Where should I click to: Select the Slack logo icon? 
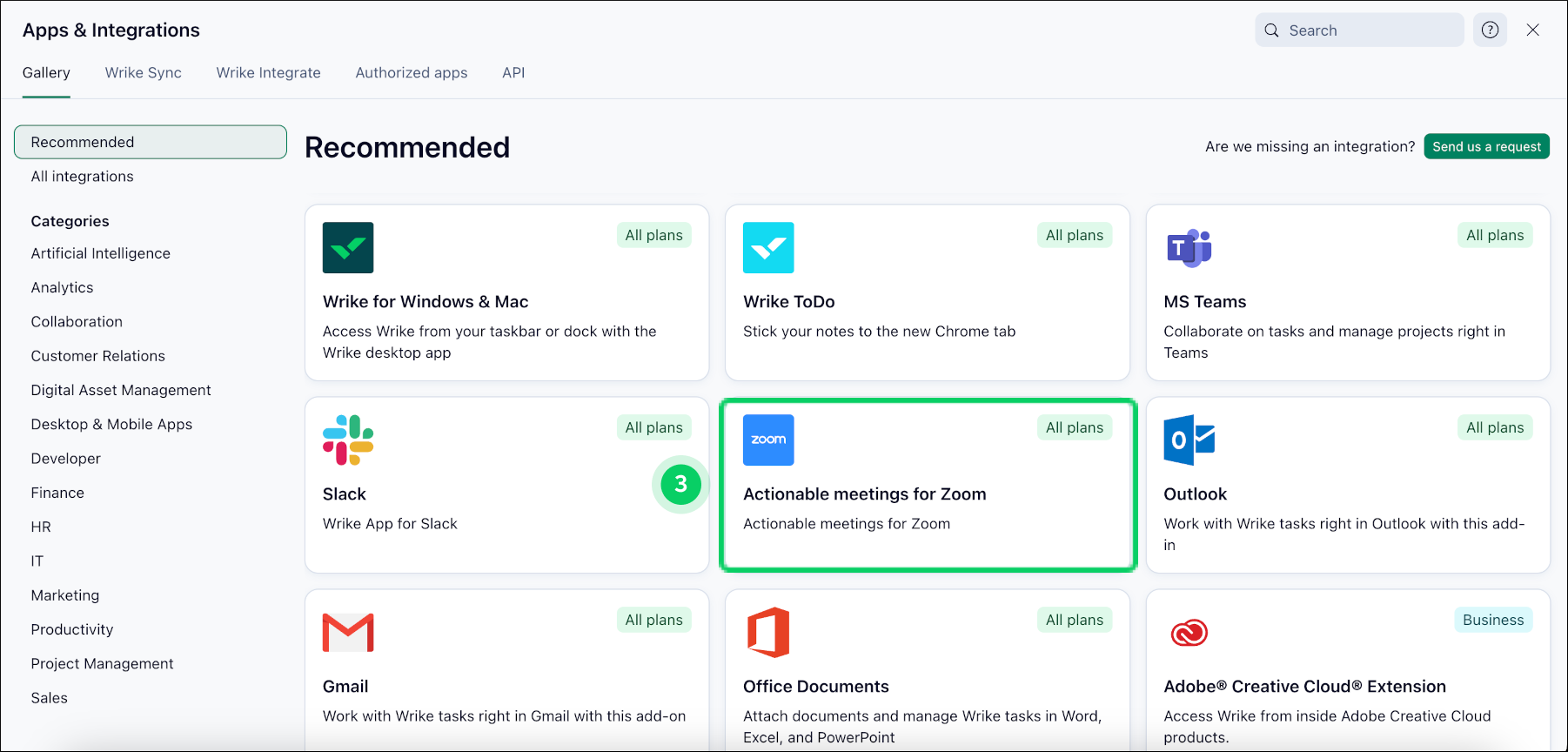click(x=348, y=440)
